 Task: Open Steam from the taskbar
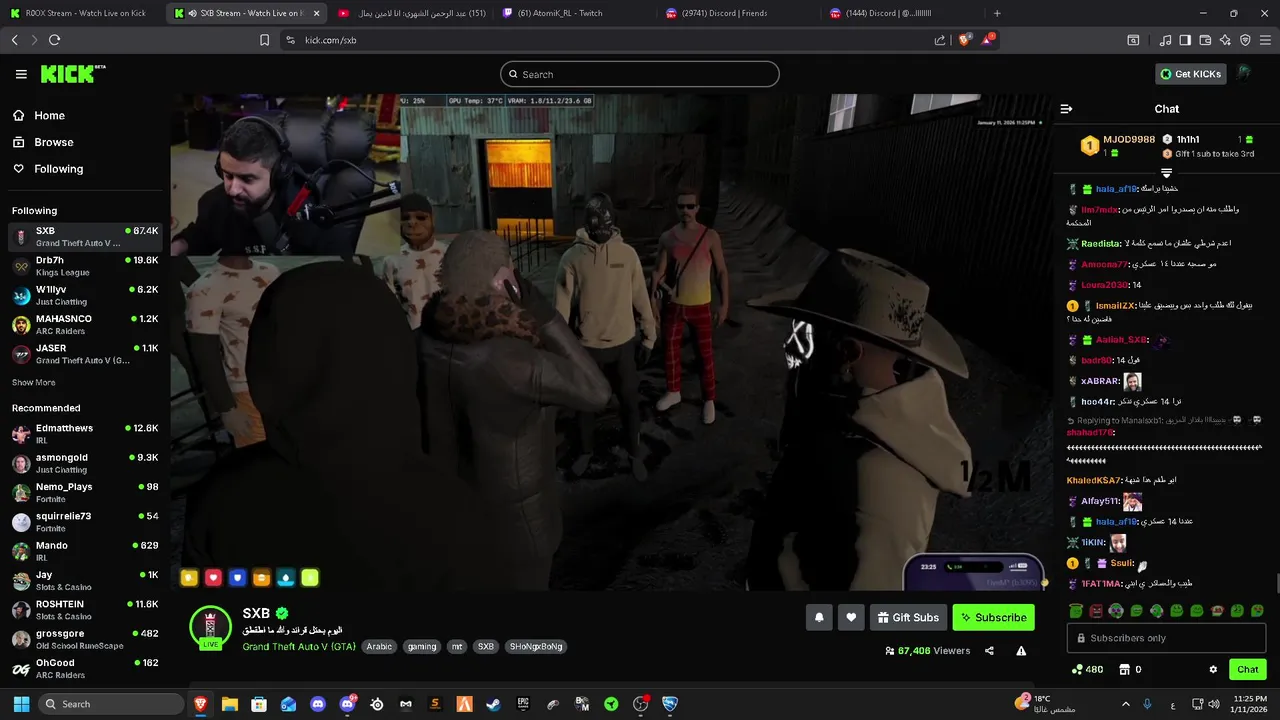pos(493,704)
